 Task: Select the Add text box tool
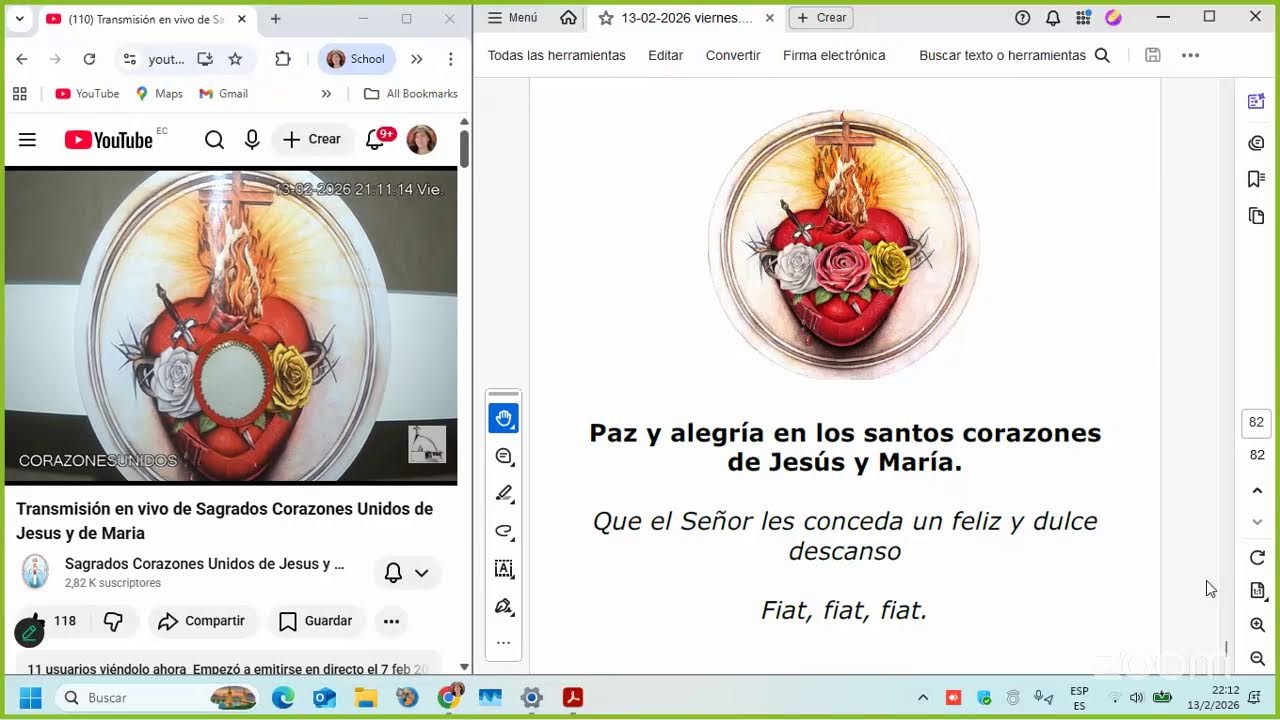pyautogui.click(x=503, y=569)
